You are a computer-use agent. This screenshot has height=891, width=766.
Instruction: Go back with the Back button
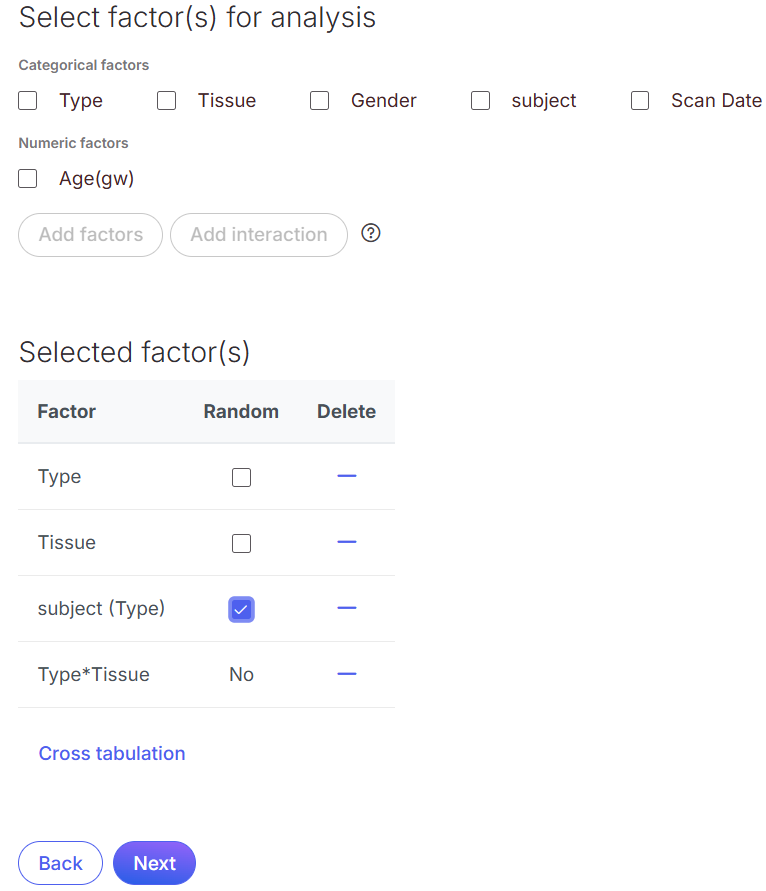(60, 863)
